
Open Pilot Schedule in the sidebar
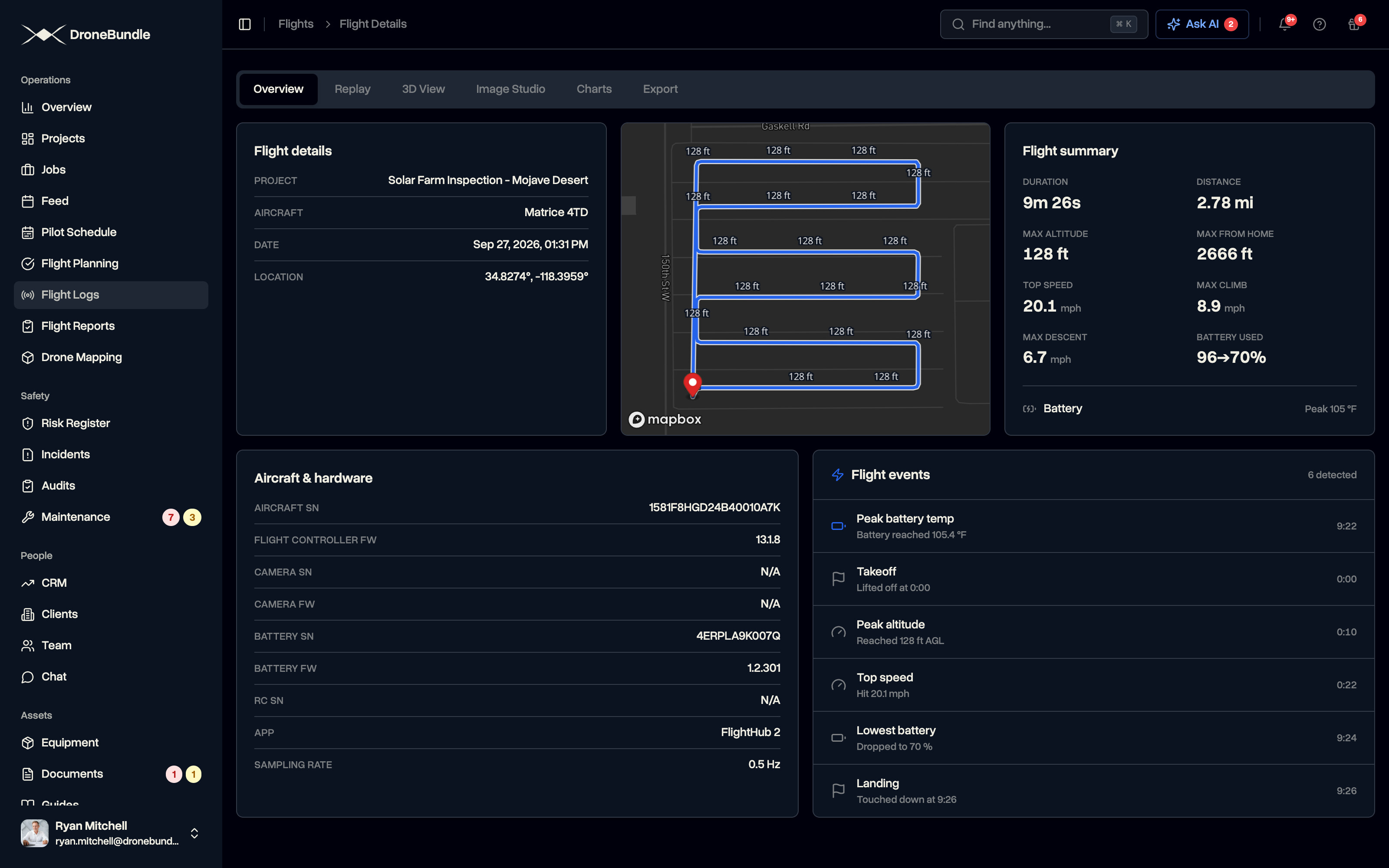pos(111,233)
